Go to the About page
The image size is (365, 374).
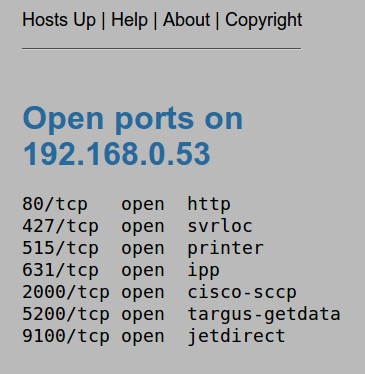[186, 20]
